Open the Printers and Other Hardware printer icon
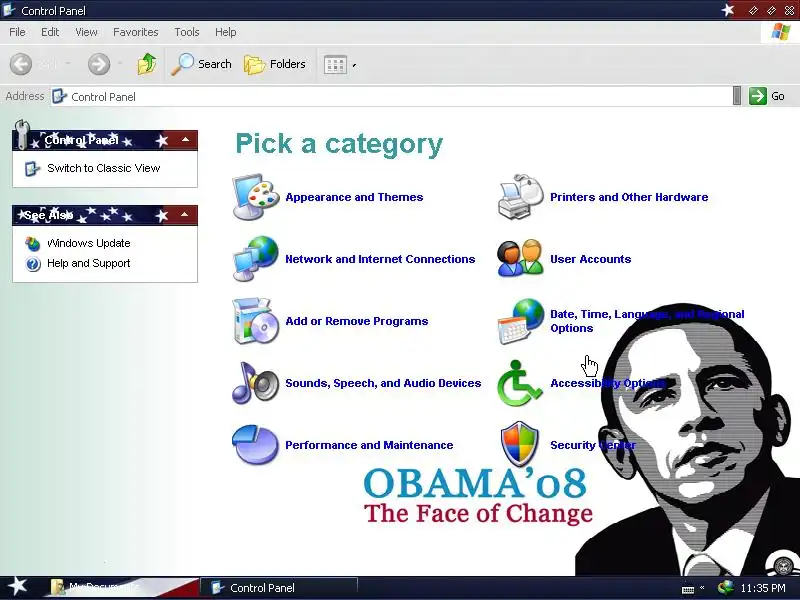800x600 pixels. [x=520, y=197]
